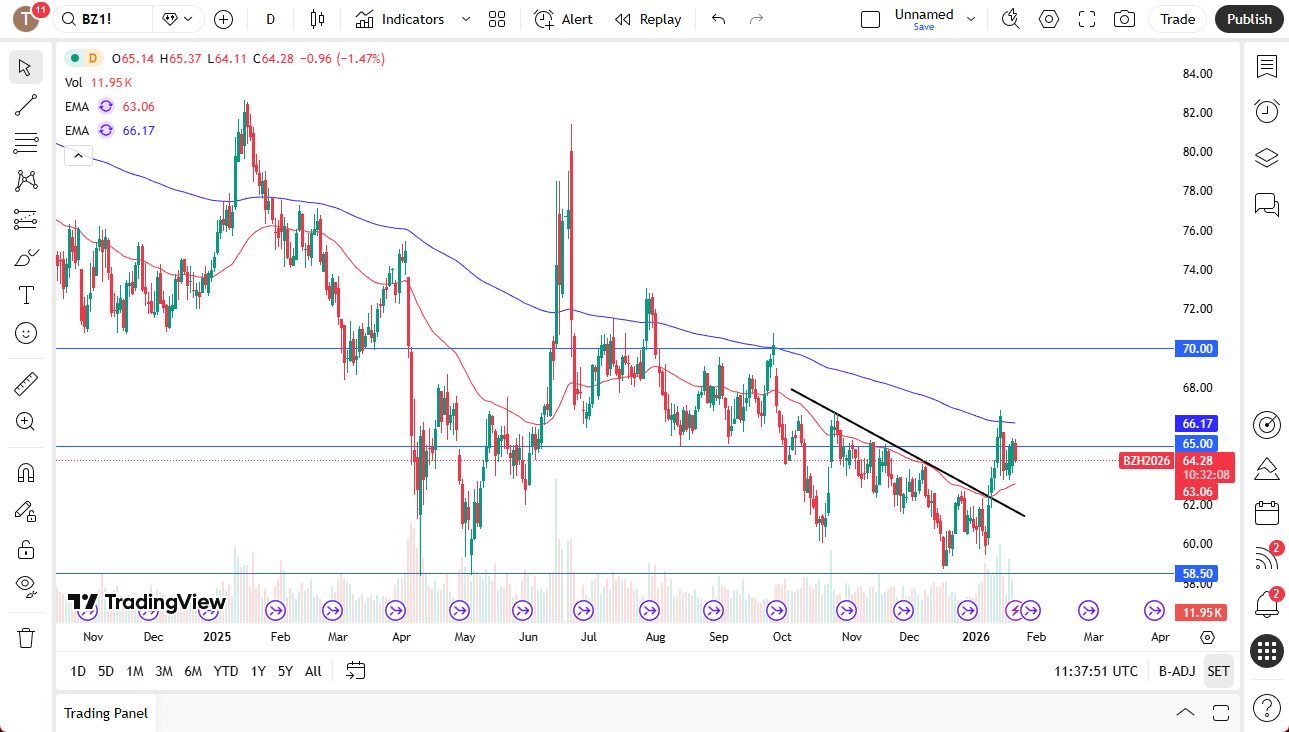Open the Indicators favorites dropdown arrow

point(465,19)
